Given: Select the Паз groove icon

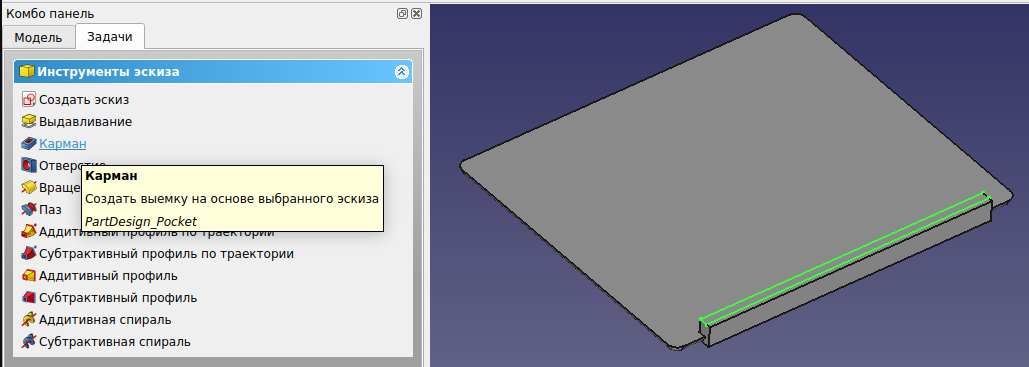Looking at the screenshot, I should click(28, 209).
